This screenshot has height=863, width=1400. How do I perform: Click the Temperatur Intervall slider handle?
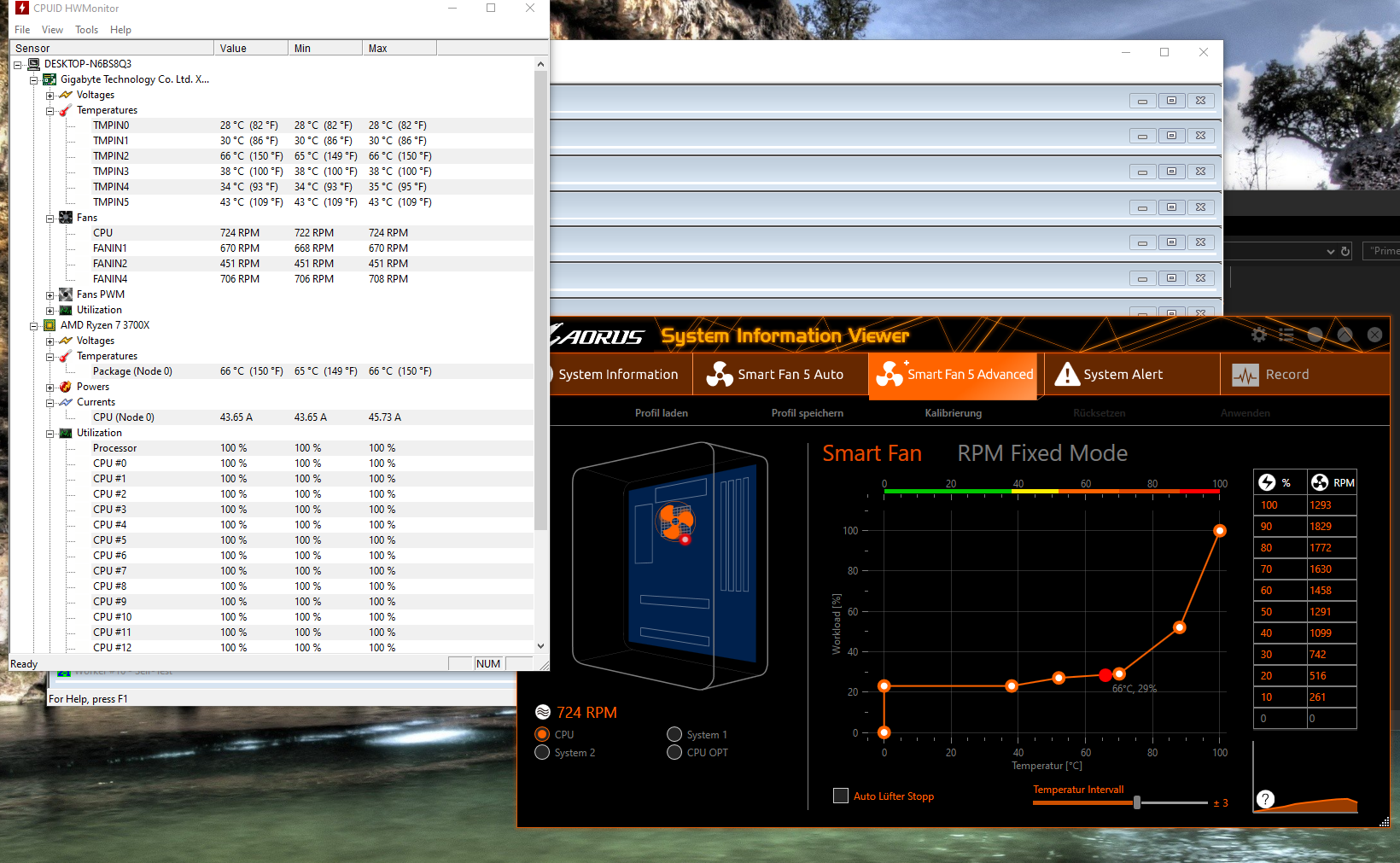pos(1137,802)
